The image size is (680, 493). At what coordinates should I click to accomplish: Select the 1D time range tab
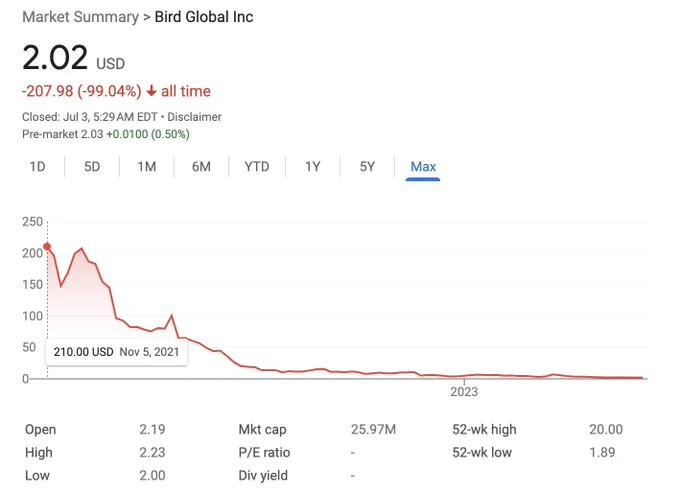(37, 167)
